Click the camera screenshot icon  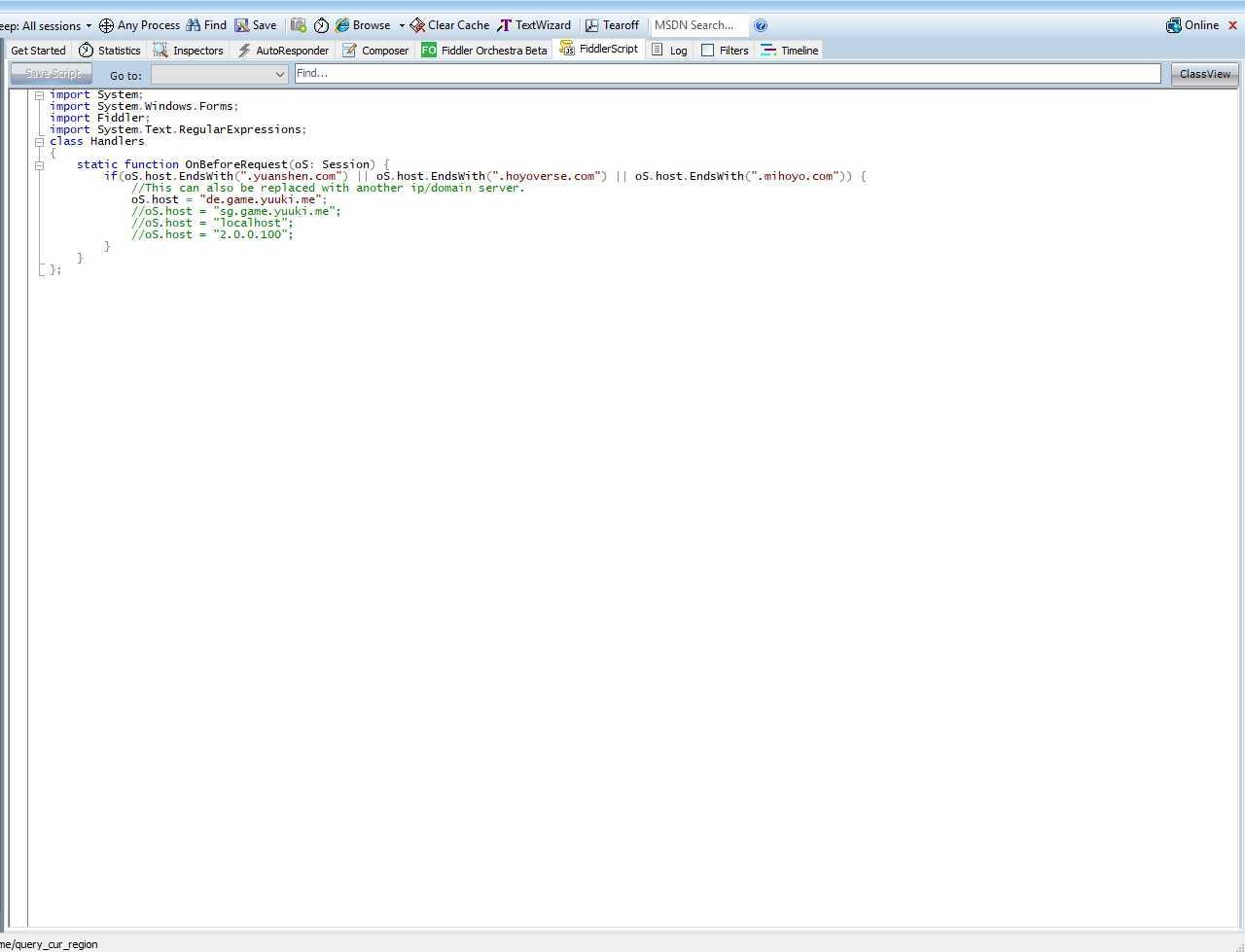point(299,25)
